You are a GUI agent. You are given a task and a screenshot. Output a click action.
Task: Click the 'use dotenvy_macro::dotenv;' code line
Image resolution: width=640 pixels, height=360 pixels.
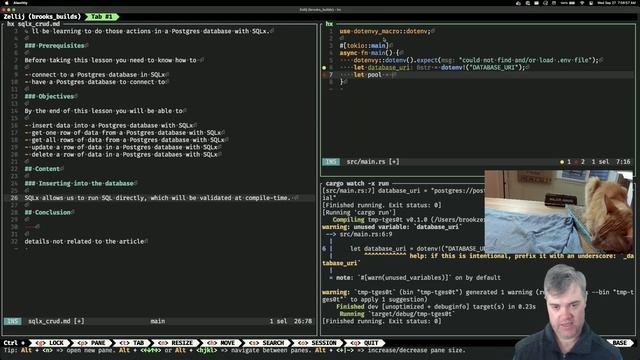pos(385,31)
